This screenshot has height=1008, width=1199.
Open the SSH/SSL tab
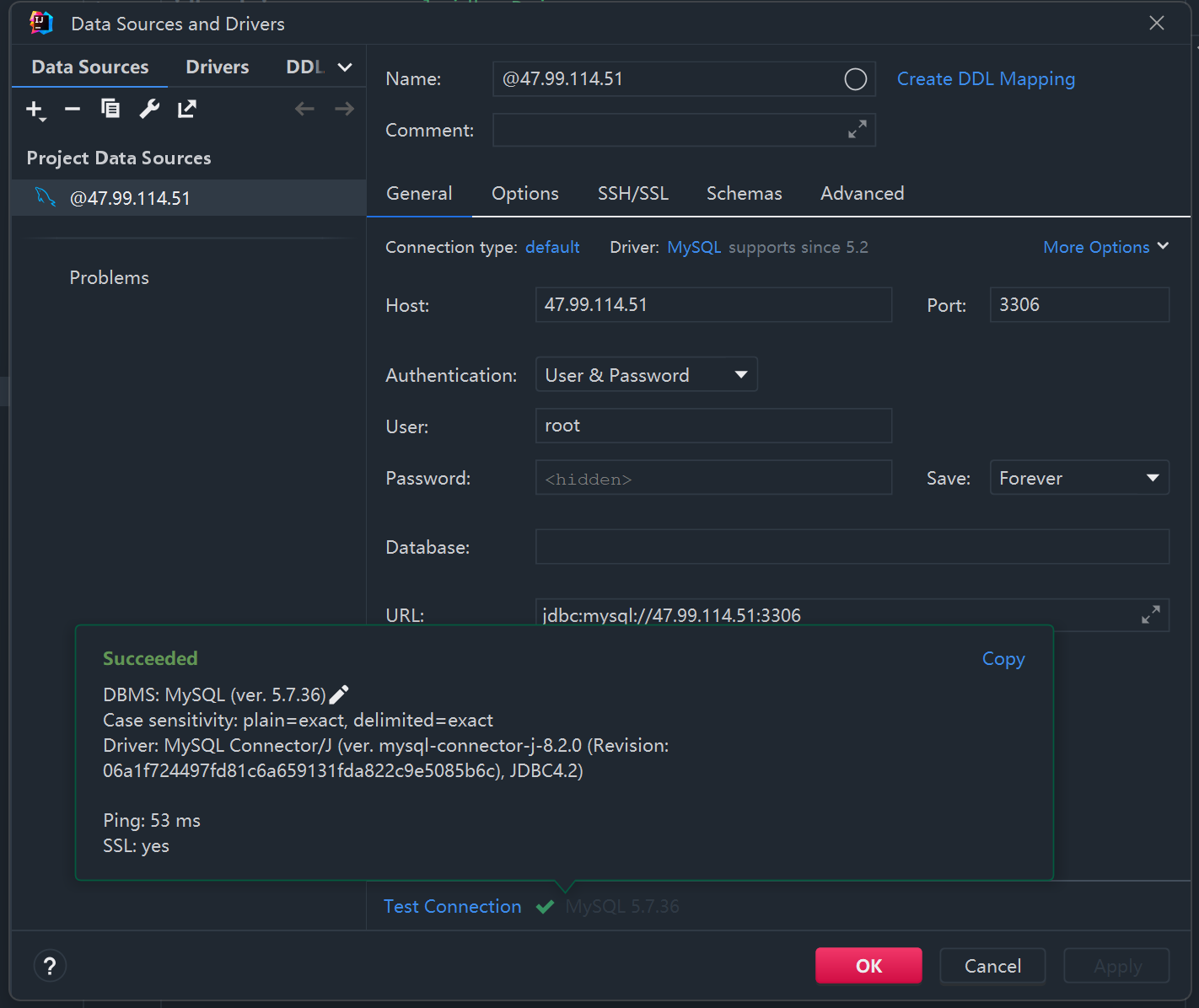633,194
